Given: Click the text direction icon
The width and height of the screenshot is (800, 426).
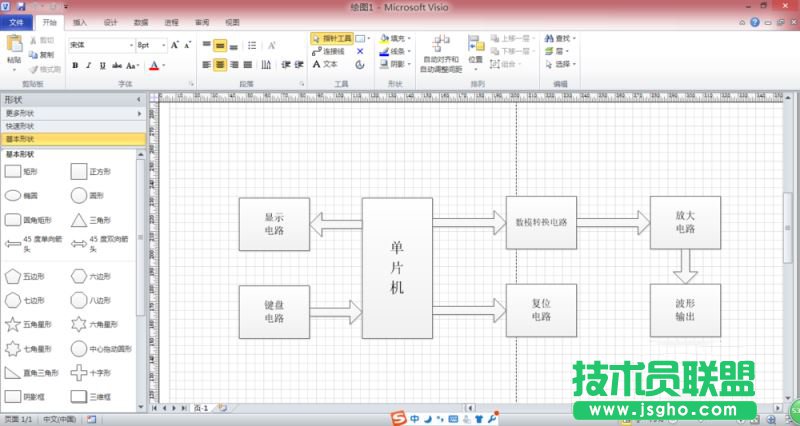Looking at the screenshot, I should pyautogui.click(x=266, y=65).
